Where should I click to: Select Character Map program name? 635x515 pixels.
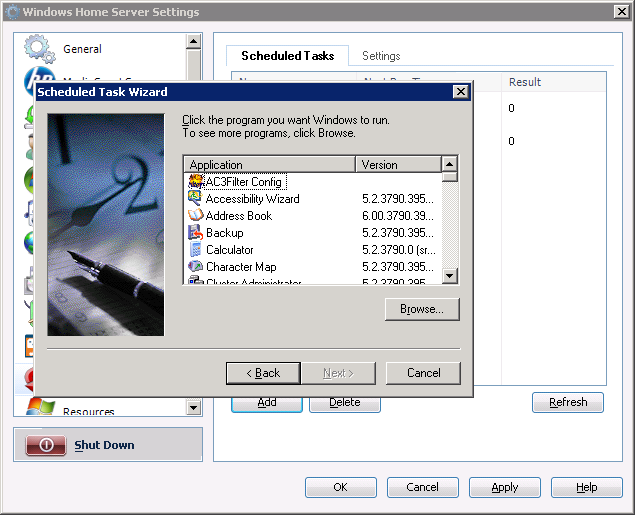[241, 267]
